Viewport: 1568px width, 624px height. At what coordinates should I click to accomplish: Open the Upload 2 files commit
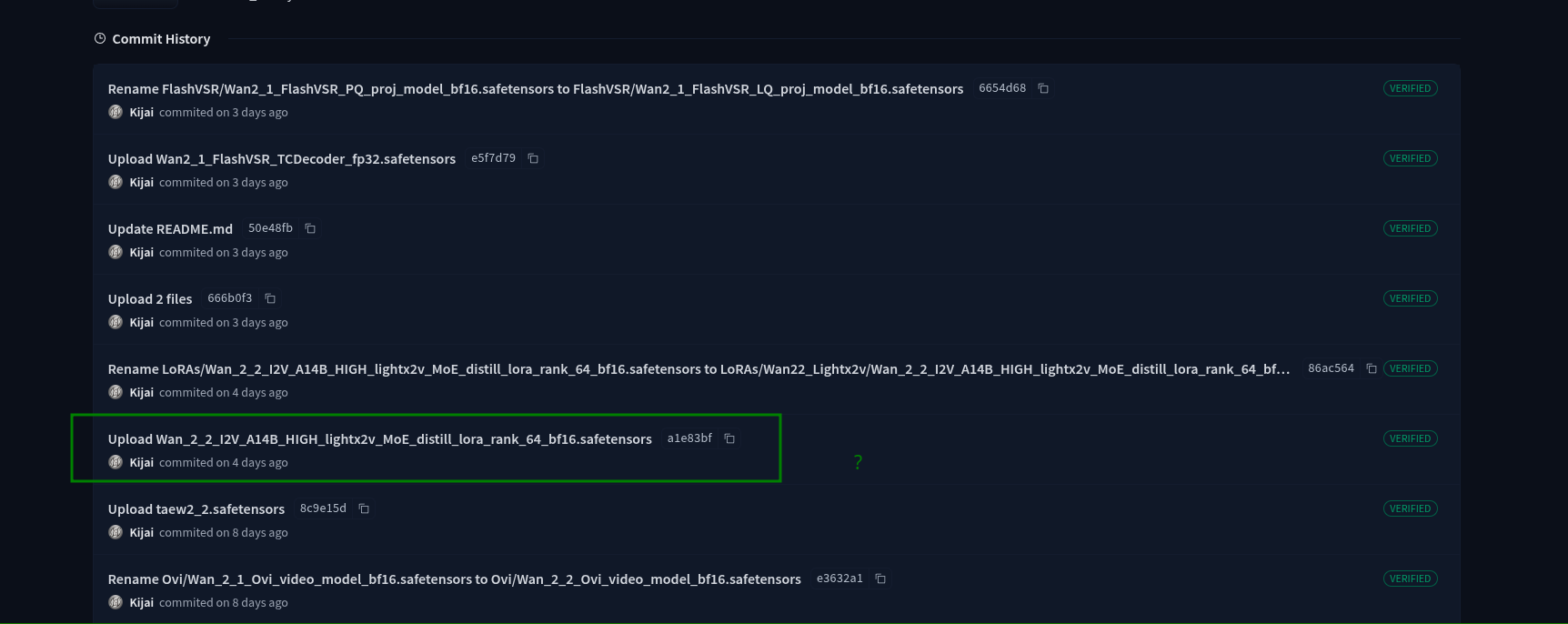[x=150, y=299]
